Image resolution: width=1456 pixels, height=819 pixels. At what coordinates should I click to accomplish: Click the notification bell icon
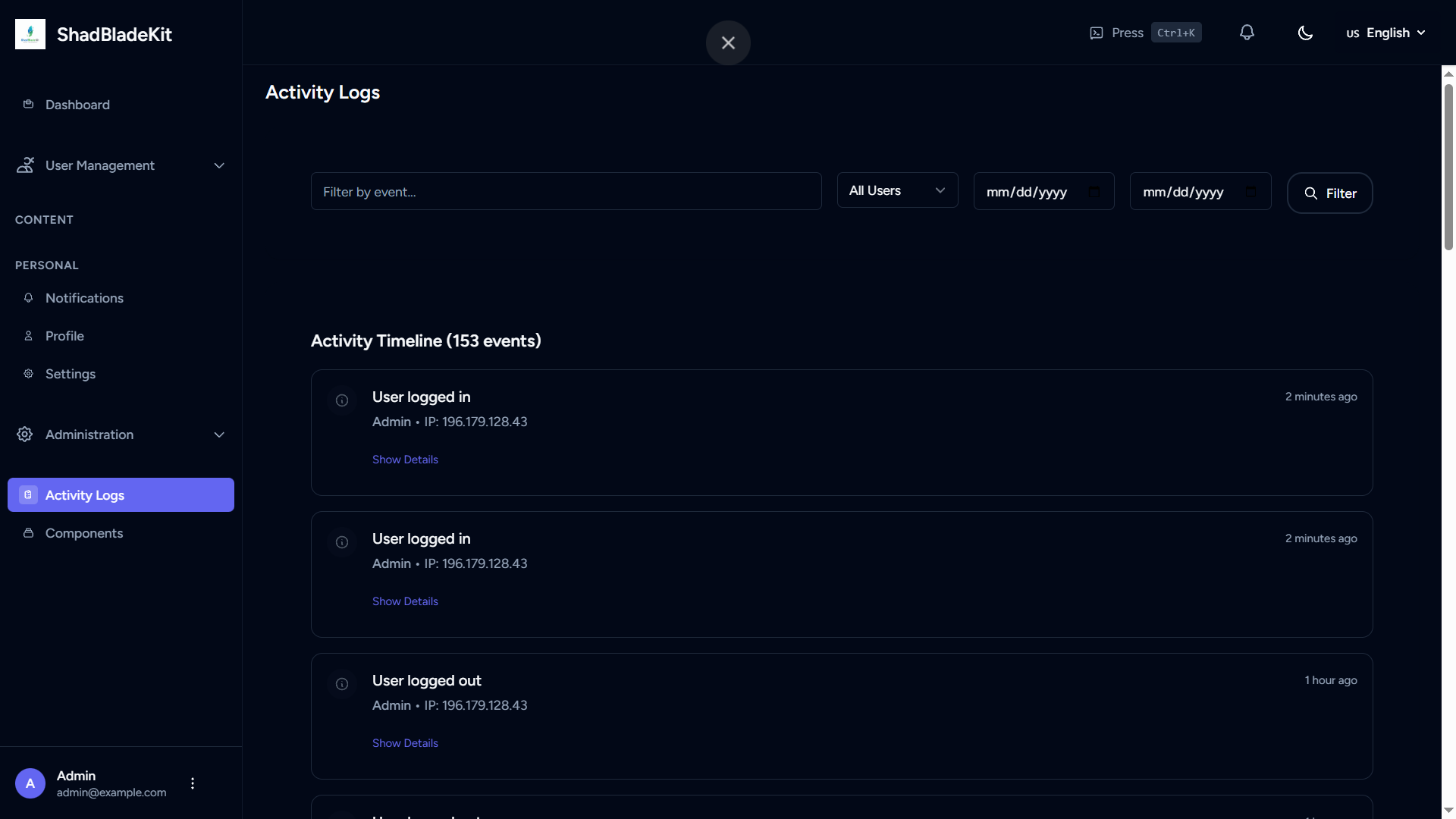pos(1247,33)
